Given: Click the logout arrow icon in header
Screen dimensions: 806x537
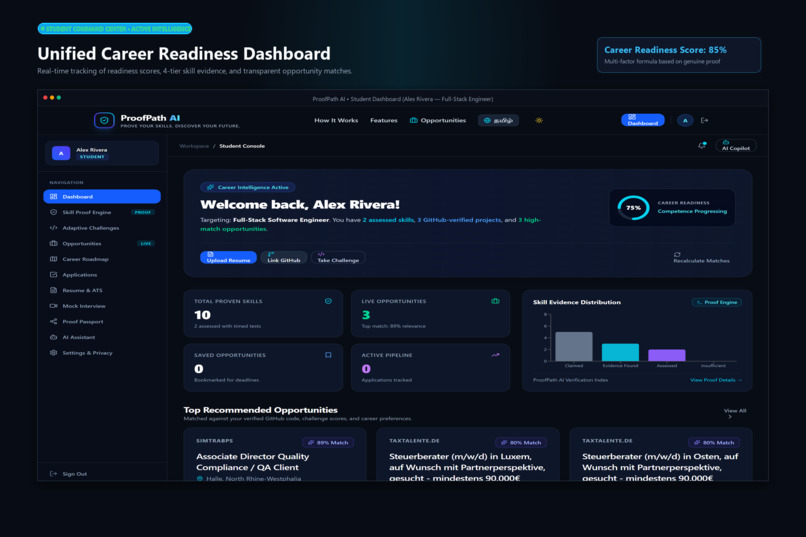Looking at the screenshot, I should (x=705, y=120).
